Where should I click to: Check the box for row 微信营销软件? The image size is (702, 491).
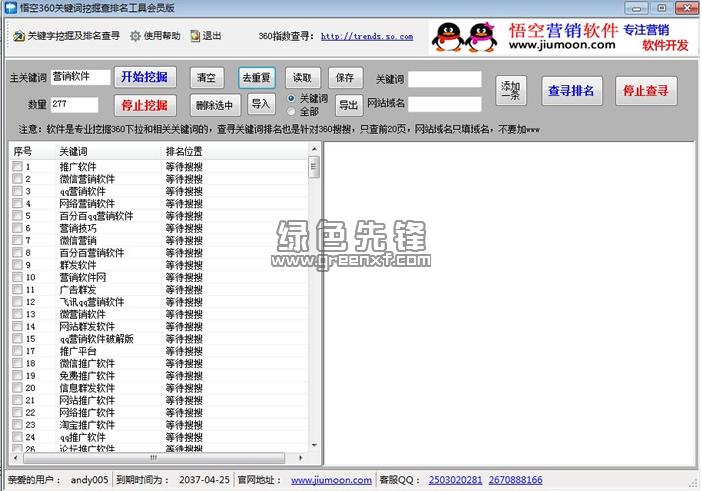[x=17, y=179]
